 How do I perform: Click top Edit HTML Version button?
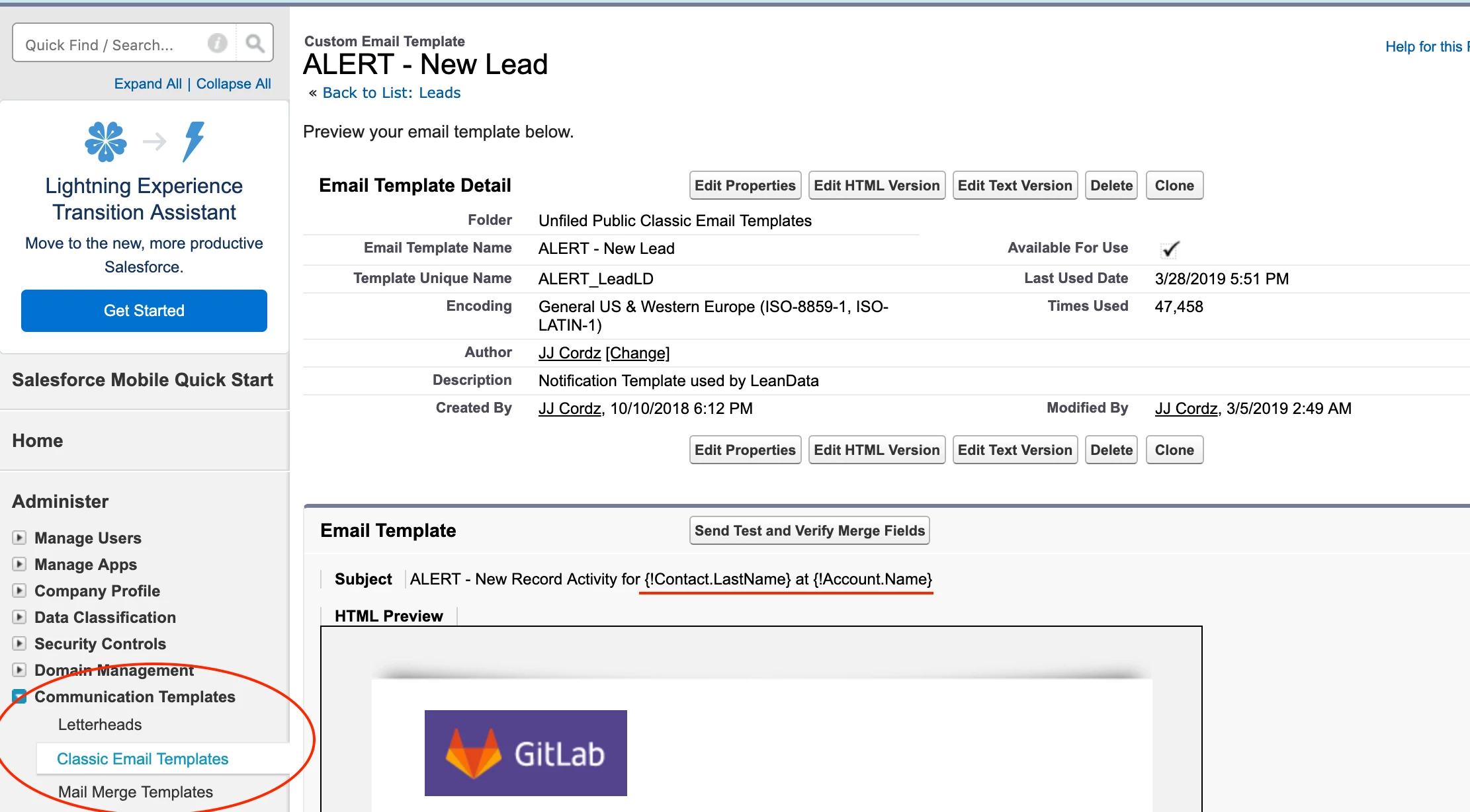pyautogui.click(x=877, y=185)
